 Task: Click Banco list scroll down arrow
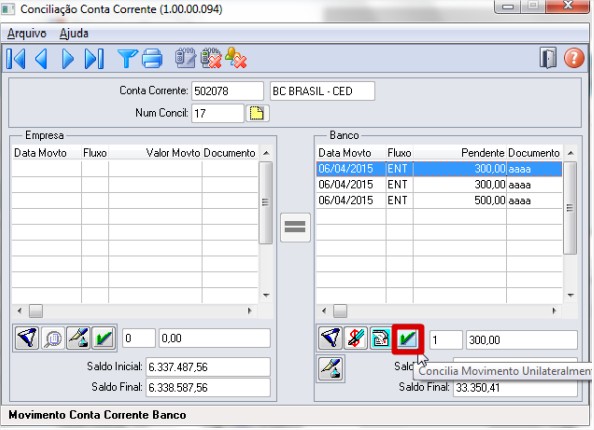click(570, 295)
